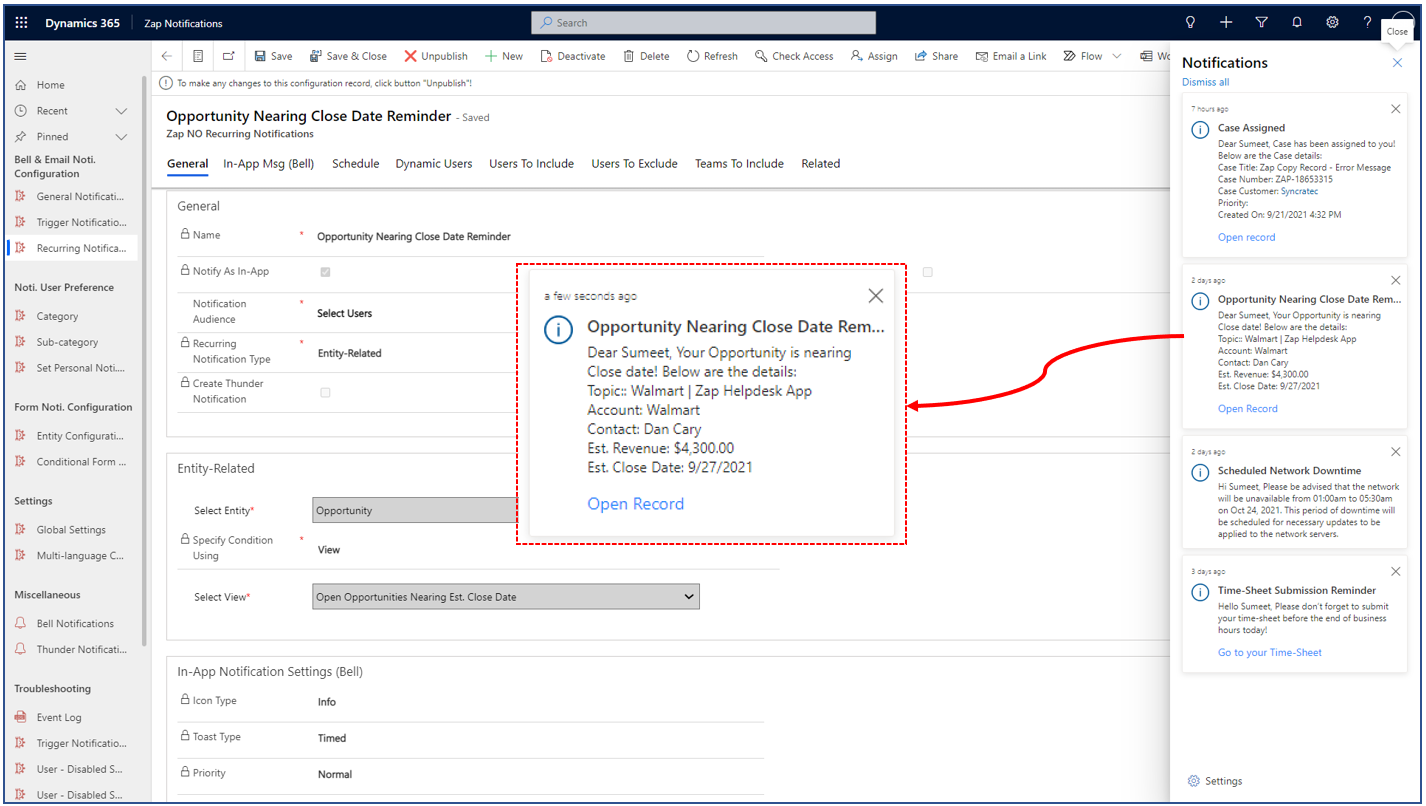Open the Dynamics 365 app launcher grid
The width and height of the screenshot is (1426, 806).
[21, 23]
